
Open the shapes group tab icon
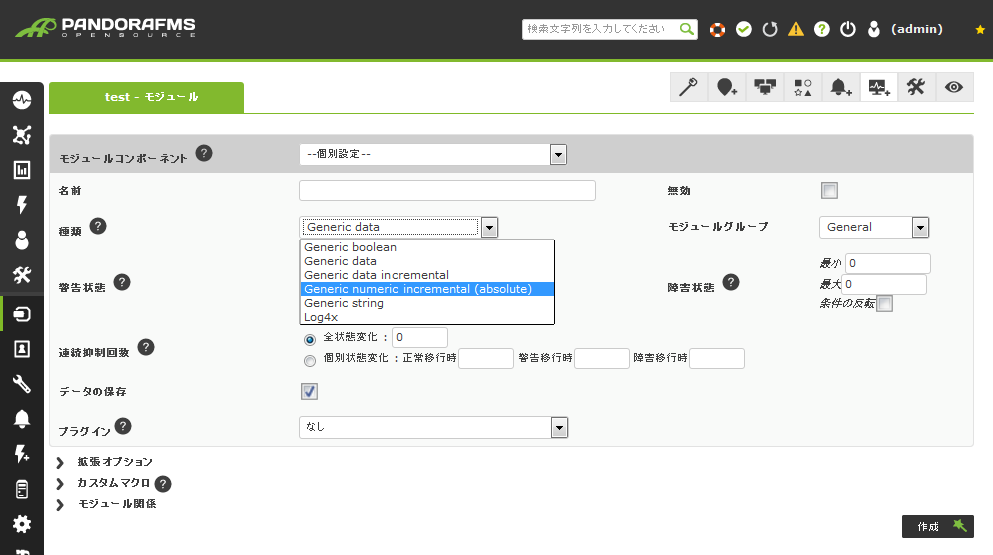point(803,87)
